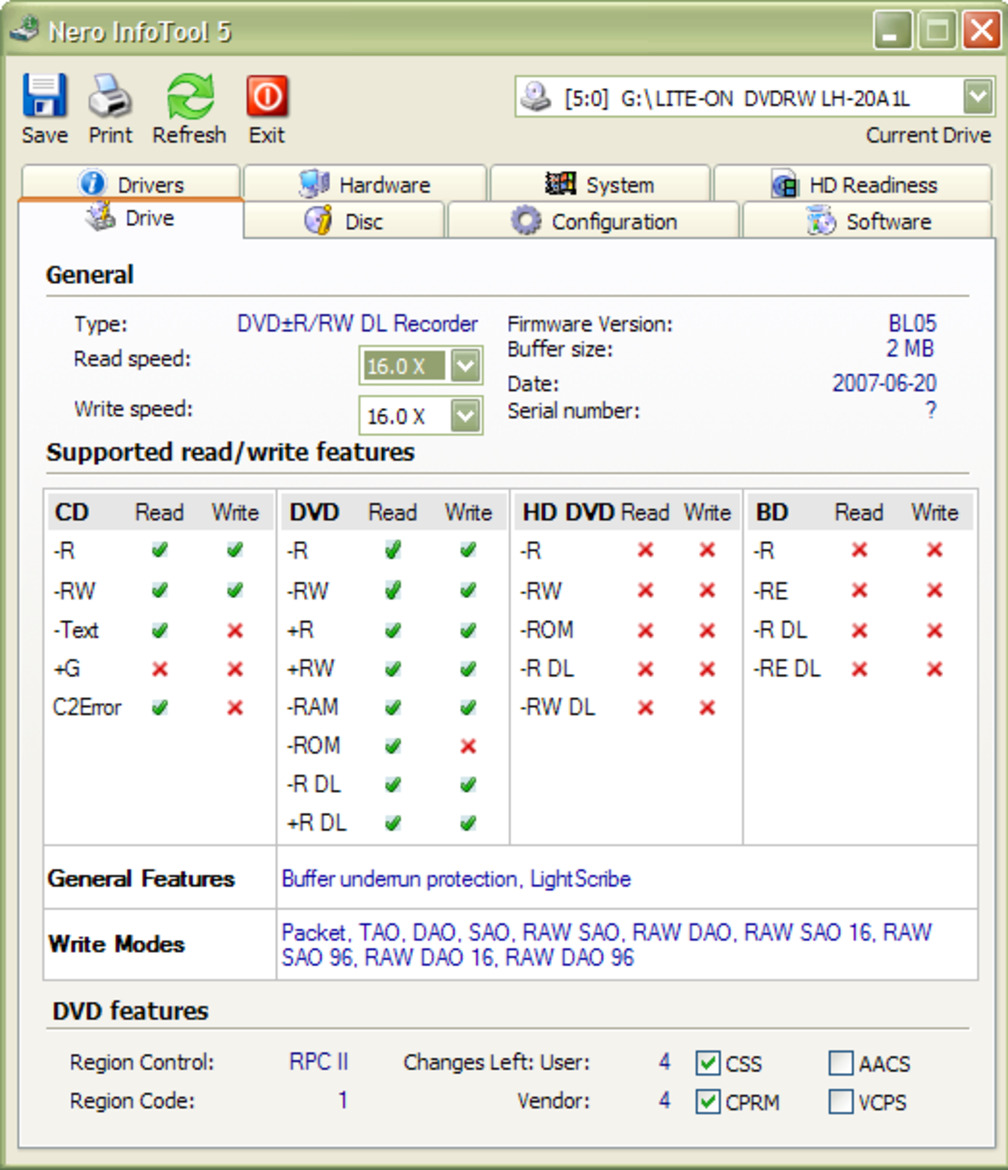Click the Vendor changes left value 4
Image resolution: width=1008 pixels, height=1170 pixels.
[x=664, y=1100]
